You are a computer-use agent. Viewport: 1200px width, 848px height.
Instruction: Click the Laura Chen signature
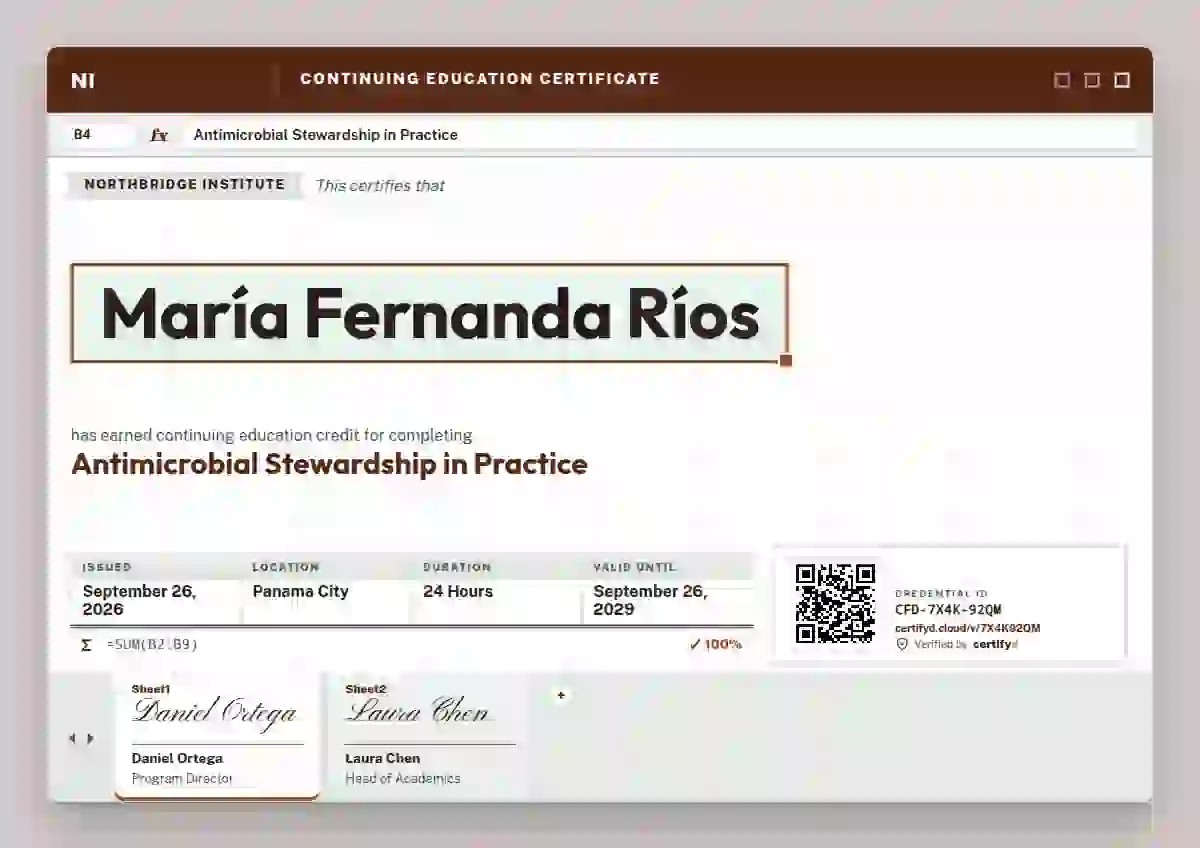click(418, 710)
